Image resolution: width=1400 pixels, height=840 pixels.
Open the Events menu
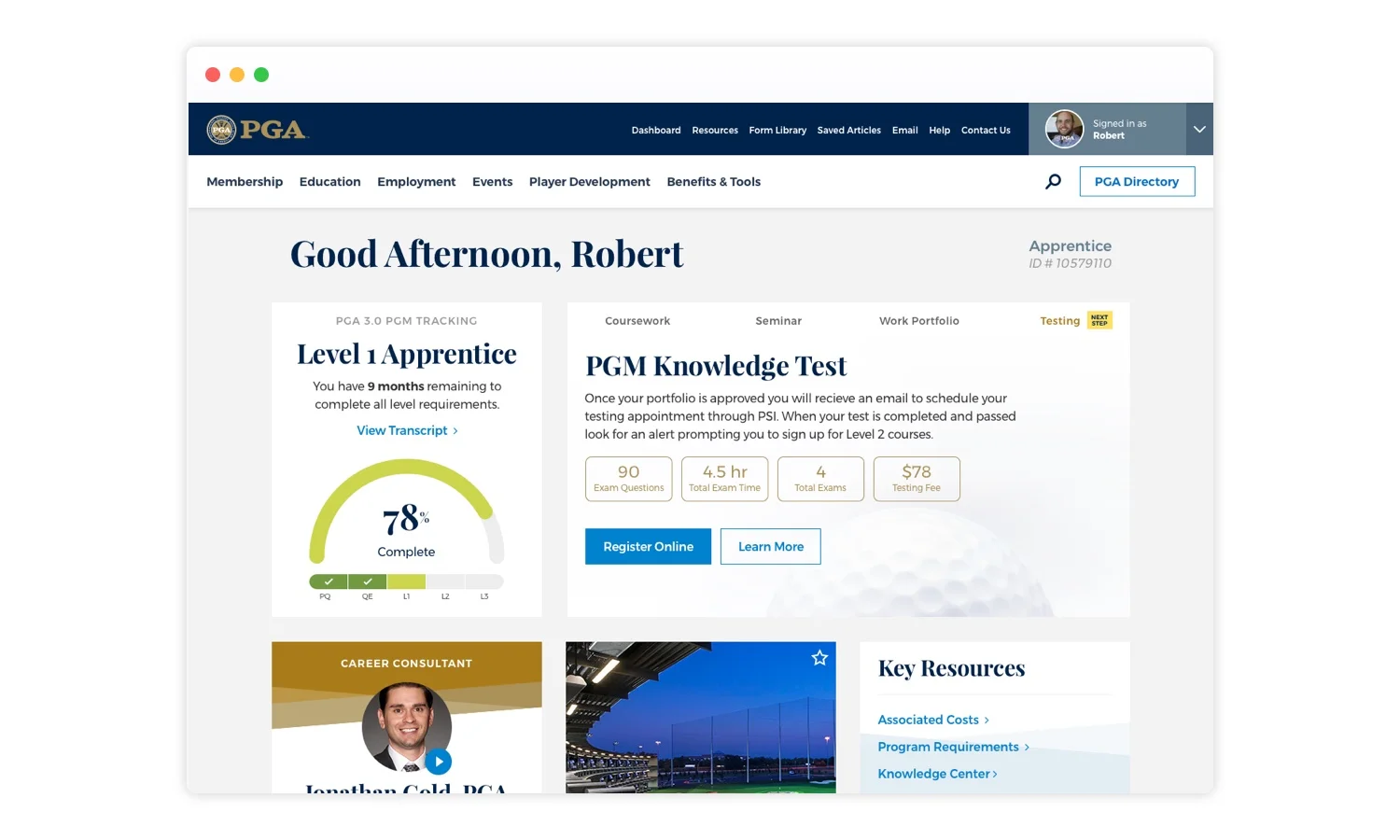(492, 182)
